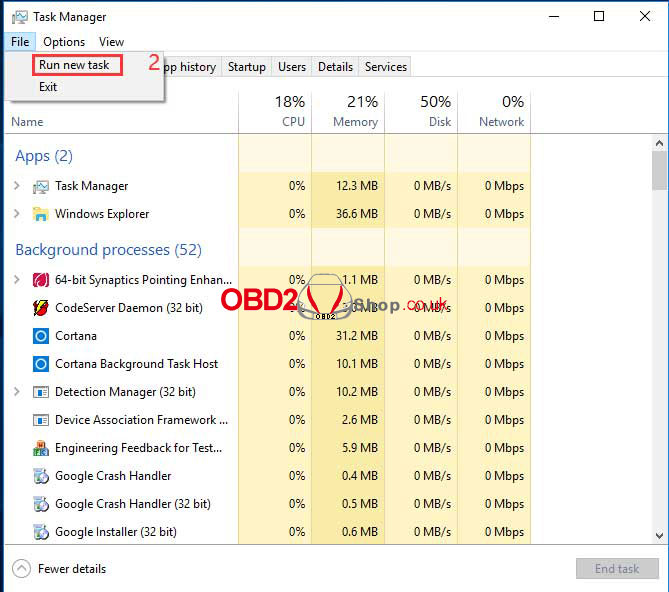Click the Windows Explorer folder icon
This screenshot has height=592, width=669.
click(x=41, y=214)
